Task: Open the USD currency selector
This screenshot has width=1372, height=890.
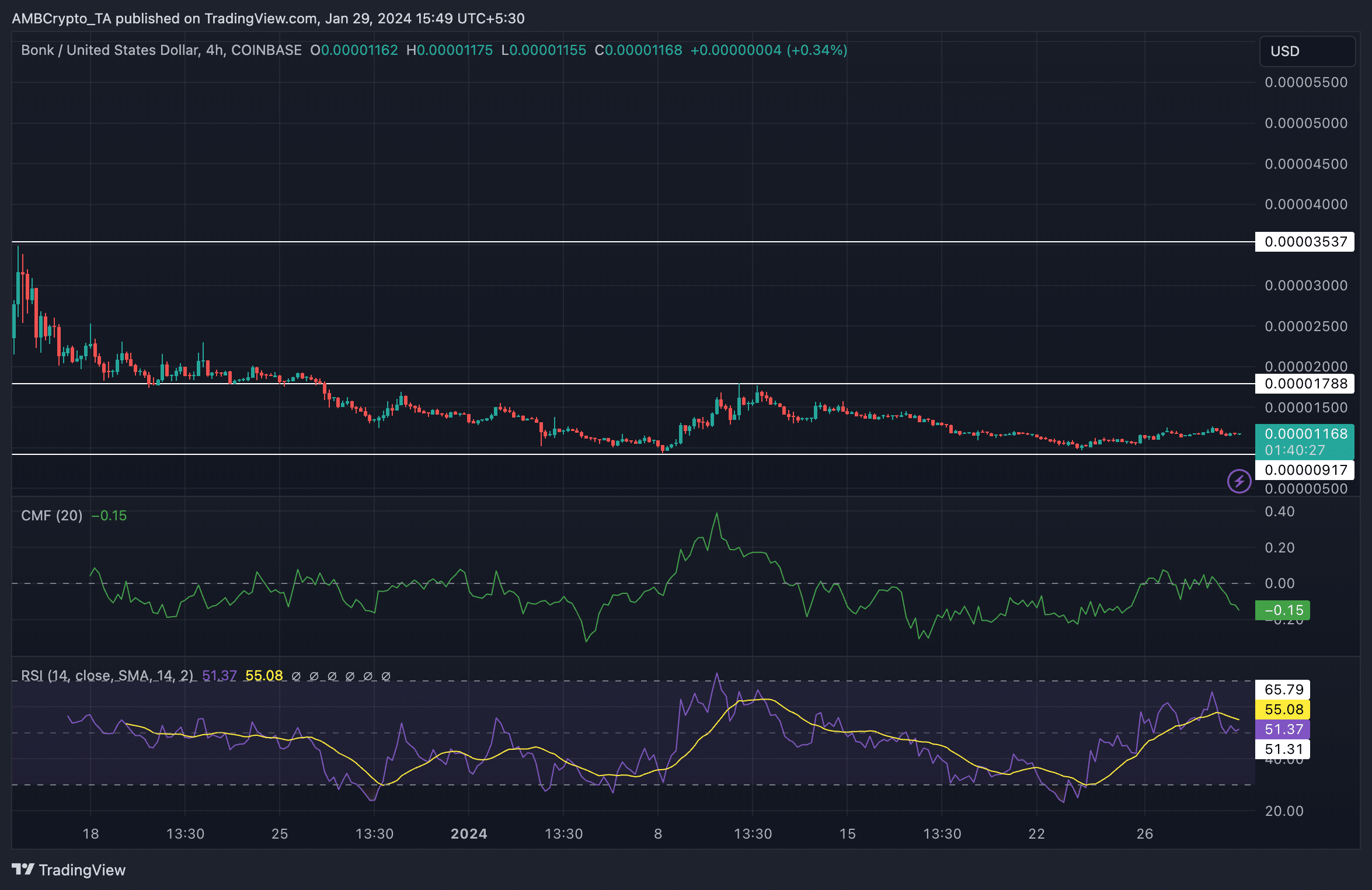Action: [x=1307, y=51]
